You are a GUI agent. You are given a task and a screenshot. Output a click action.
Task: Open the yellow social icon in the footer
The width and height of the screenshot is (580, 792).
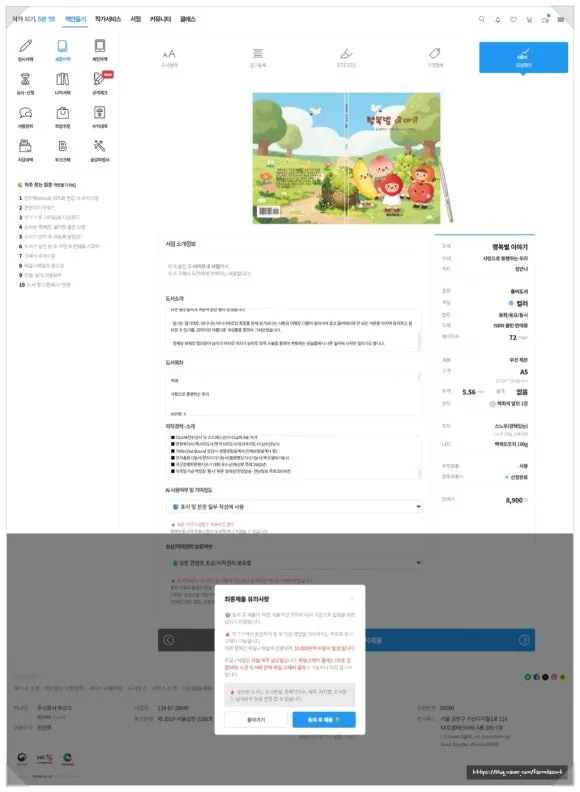pos(562,677)
